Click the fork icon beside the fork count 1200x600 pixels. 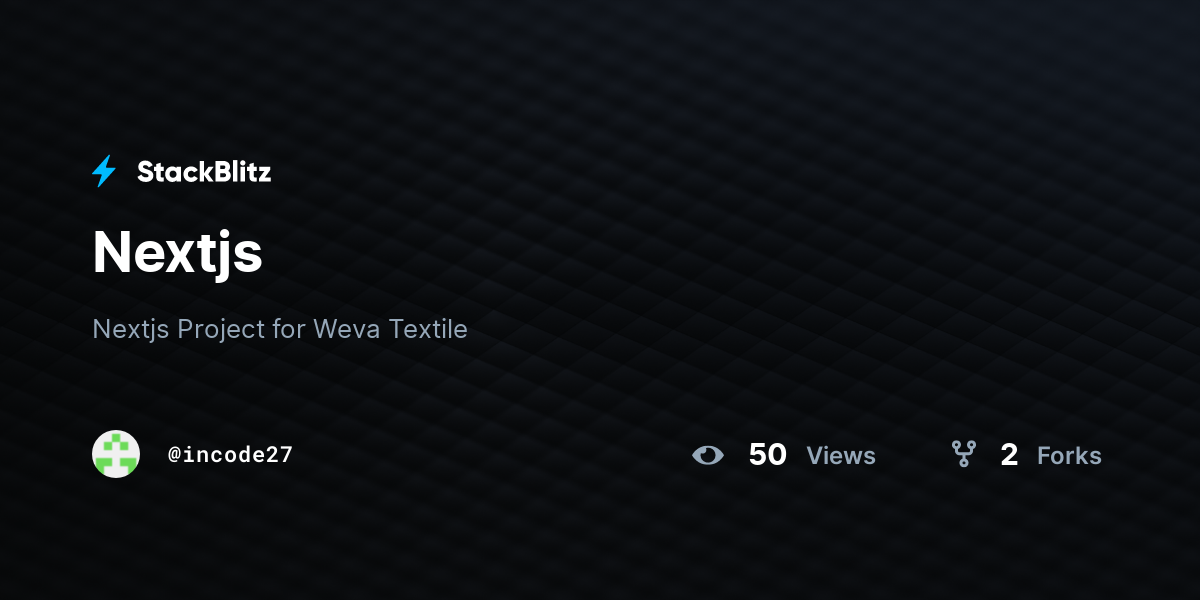[x=964, y=455]
